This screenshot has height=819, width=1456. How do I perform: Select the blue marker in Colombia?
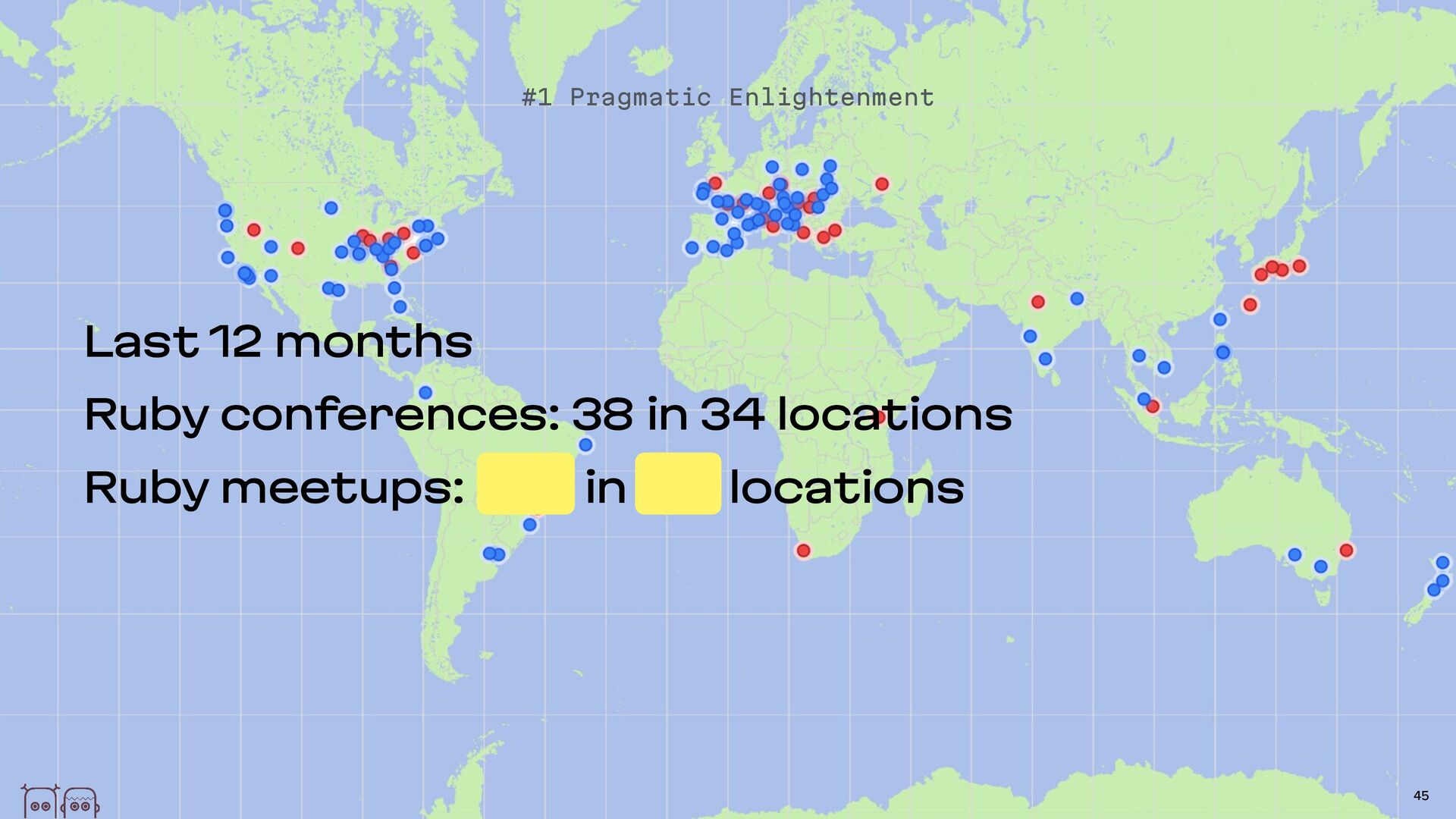425,393
